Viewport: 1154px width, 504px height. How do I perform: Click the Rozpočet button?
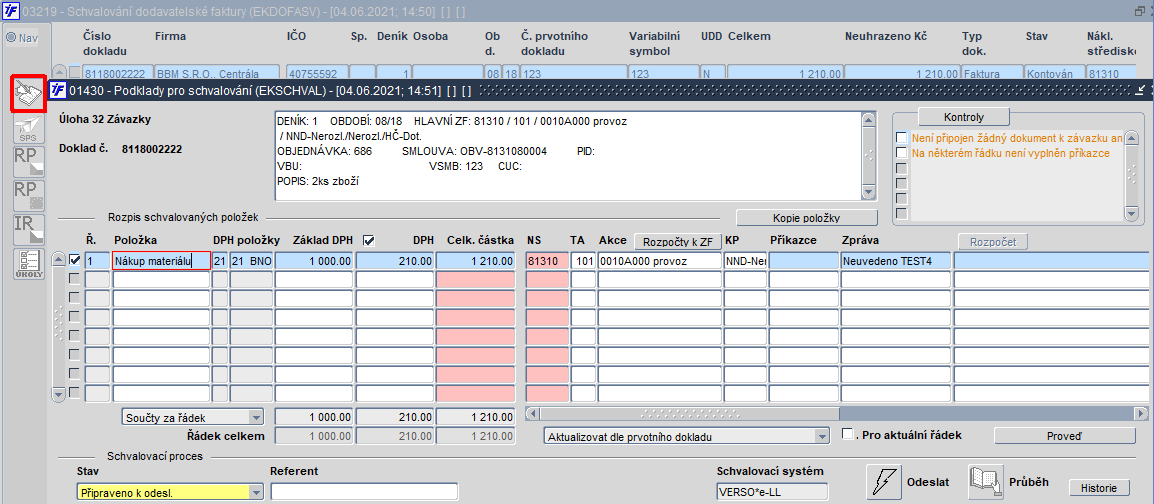coord(992,241)
